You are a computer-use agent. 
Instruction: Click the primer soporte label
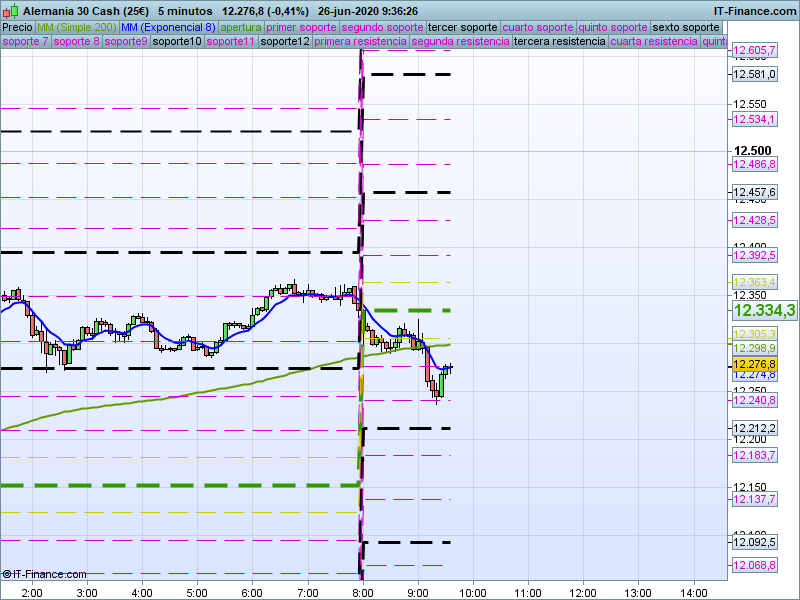click(302, 27)
